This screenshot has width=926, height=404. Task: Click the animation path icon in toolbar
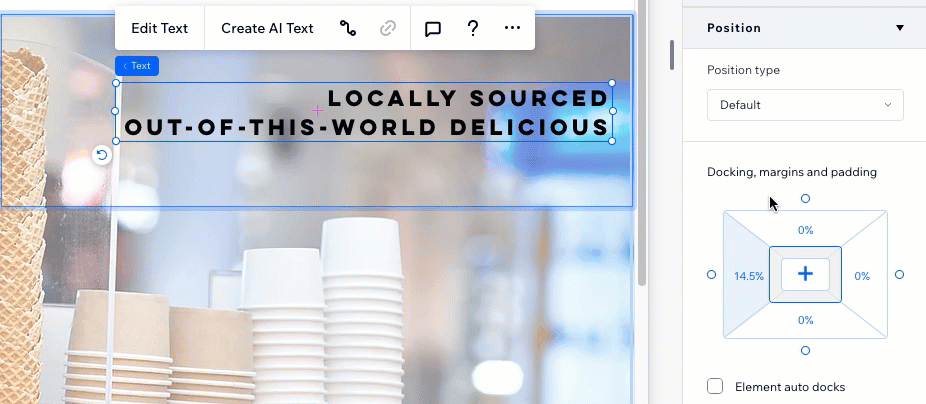pos(348,28)
